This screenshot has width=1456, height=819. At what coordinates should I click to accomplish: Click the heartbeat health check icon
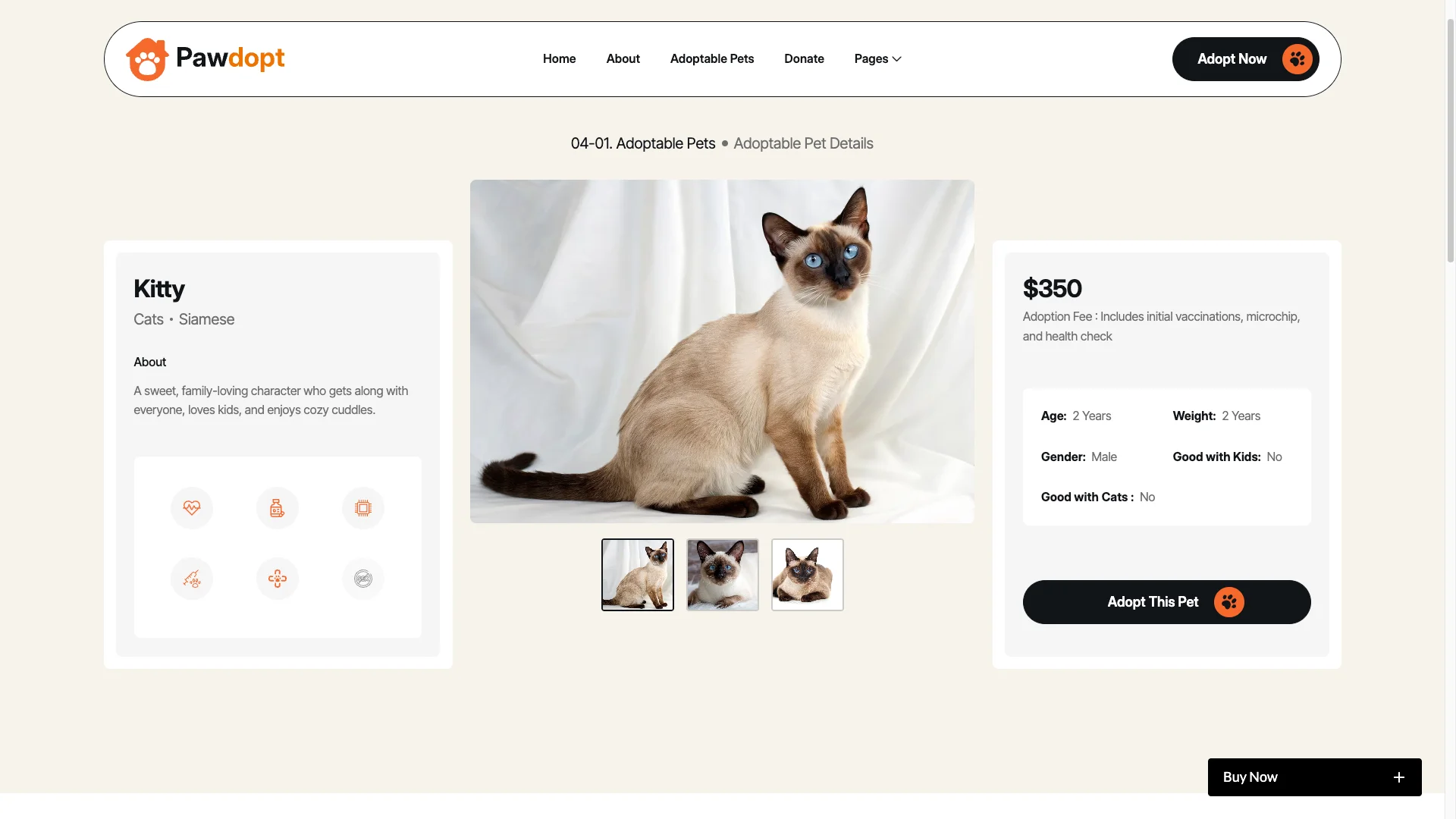pyautogui.click(x=192, y=508)
